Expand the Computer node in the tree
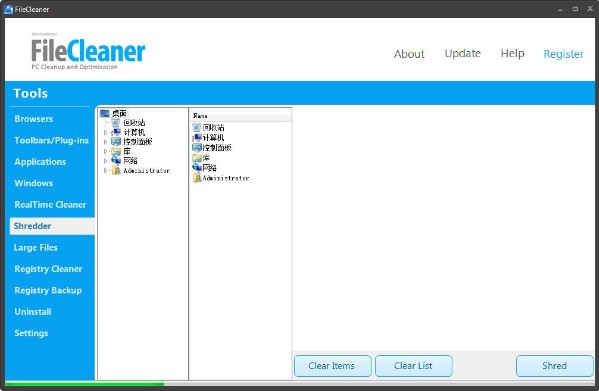599x391 pixels. click(105, 132)
